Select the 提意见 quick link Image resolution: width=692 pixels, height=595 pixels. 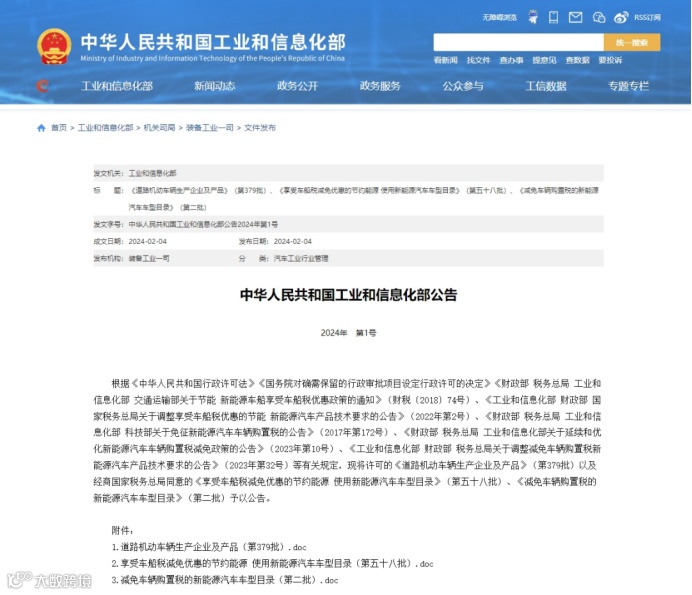point(544,60)
